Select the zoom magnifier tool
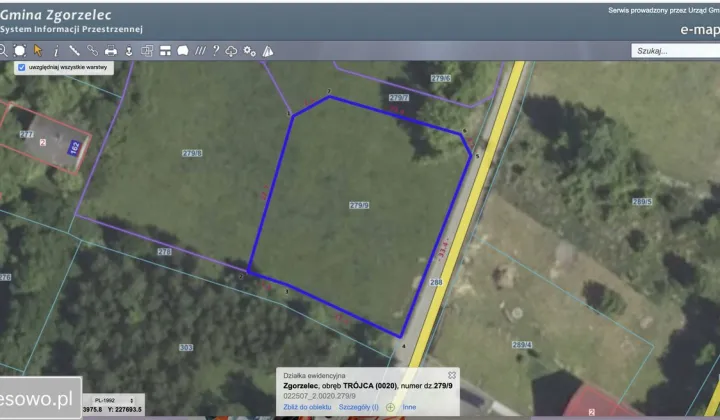This screenshot has width=720, height=420. (2, 50)
